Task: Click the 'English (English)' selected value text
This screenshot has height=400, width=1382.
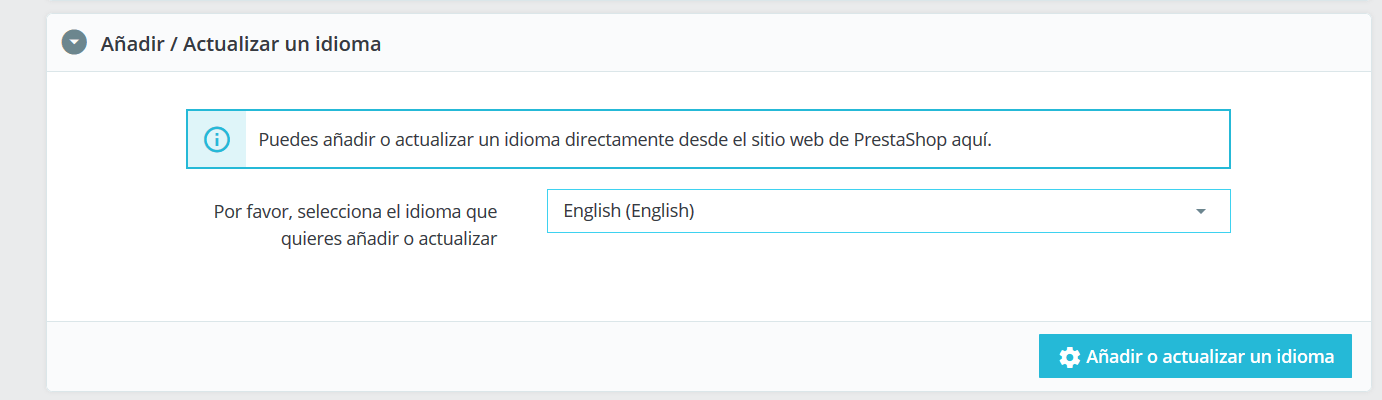Action: [x=629, y=211]
